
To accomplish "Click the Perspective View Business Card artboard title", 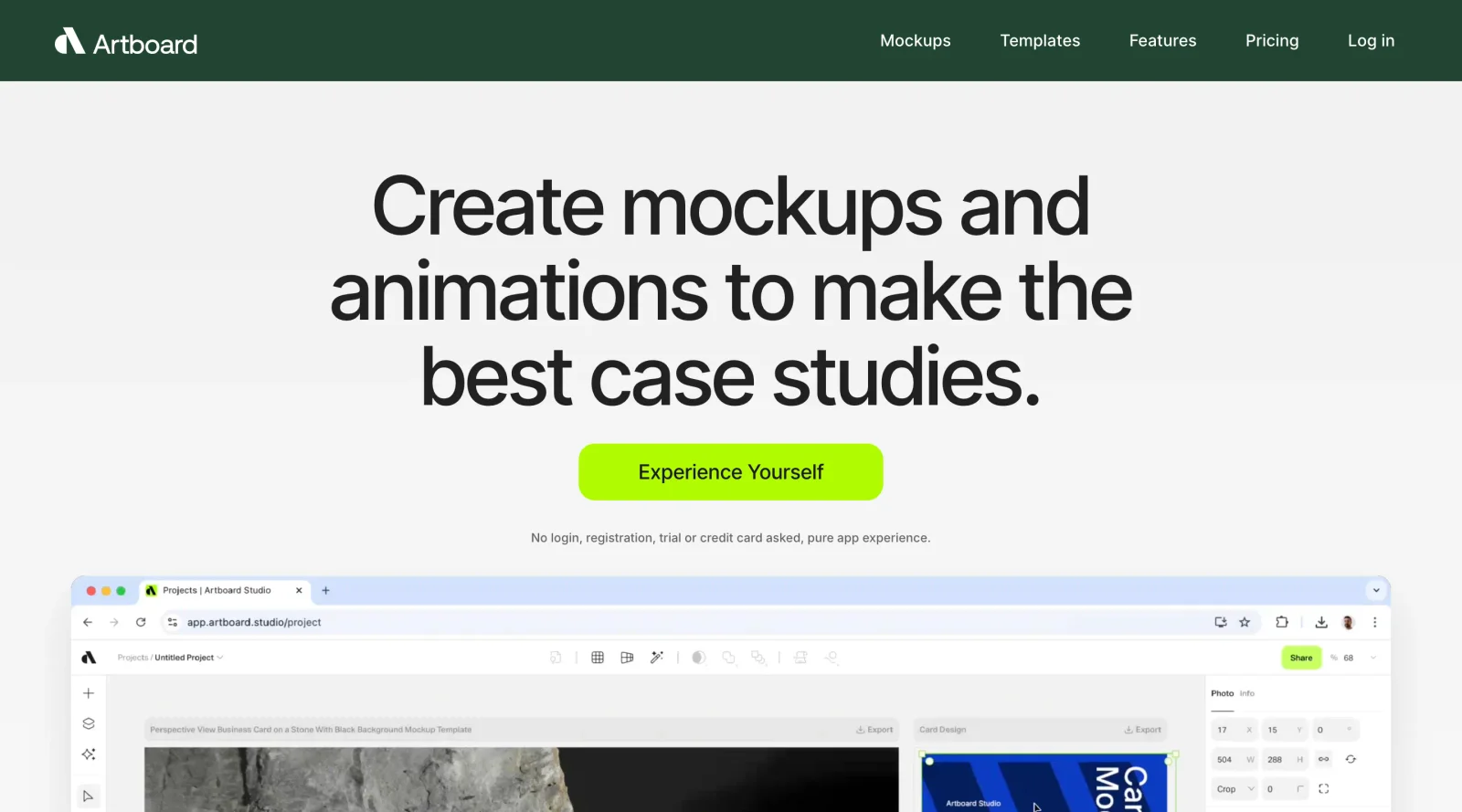I will 311,730.
